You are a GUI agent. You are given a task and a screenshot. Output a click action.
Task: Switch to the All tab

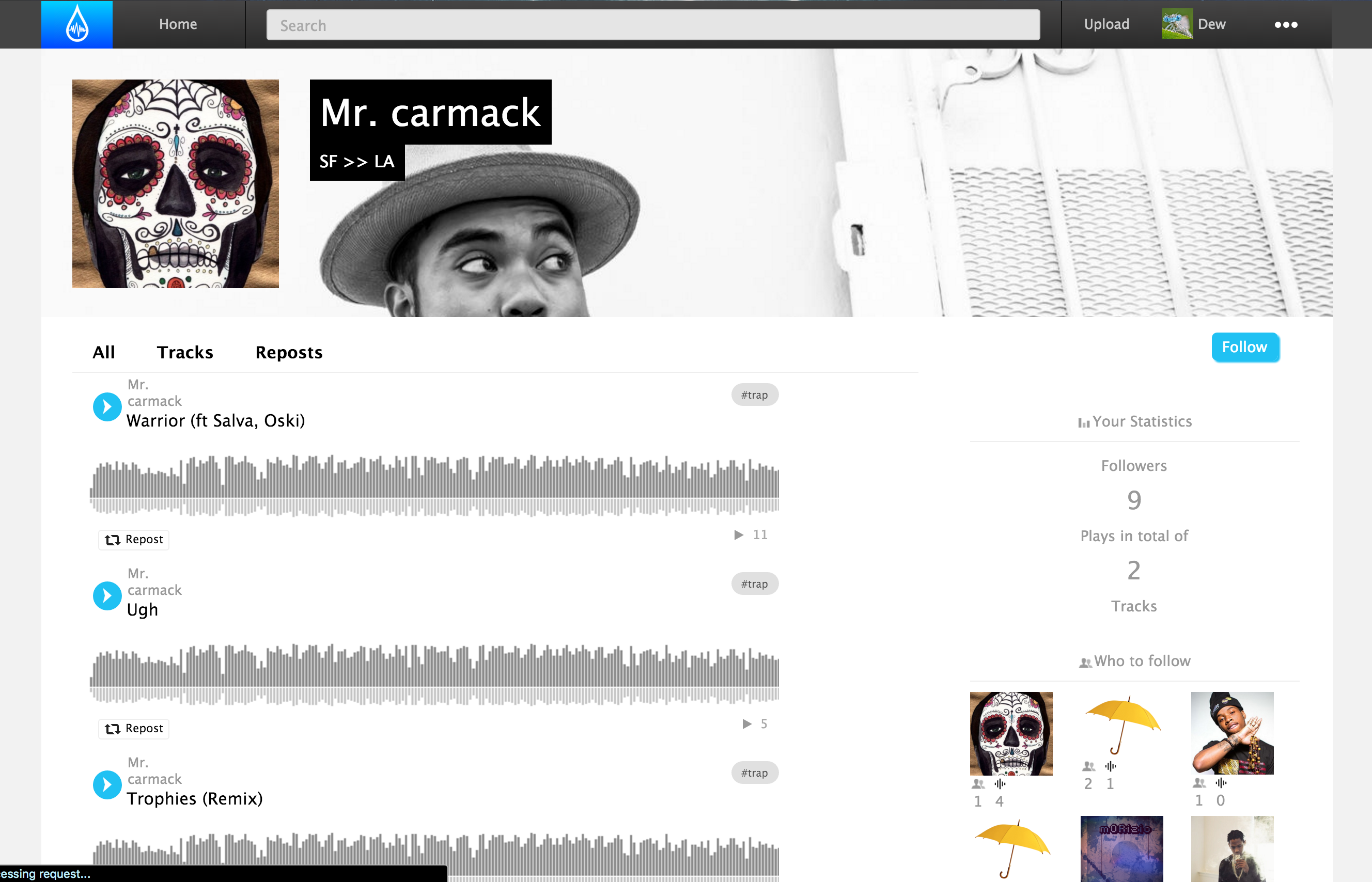(104, 352)
